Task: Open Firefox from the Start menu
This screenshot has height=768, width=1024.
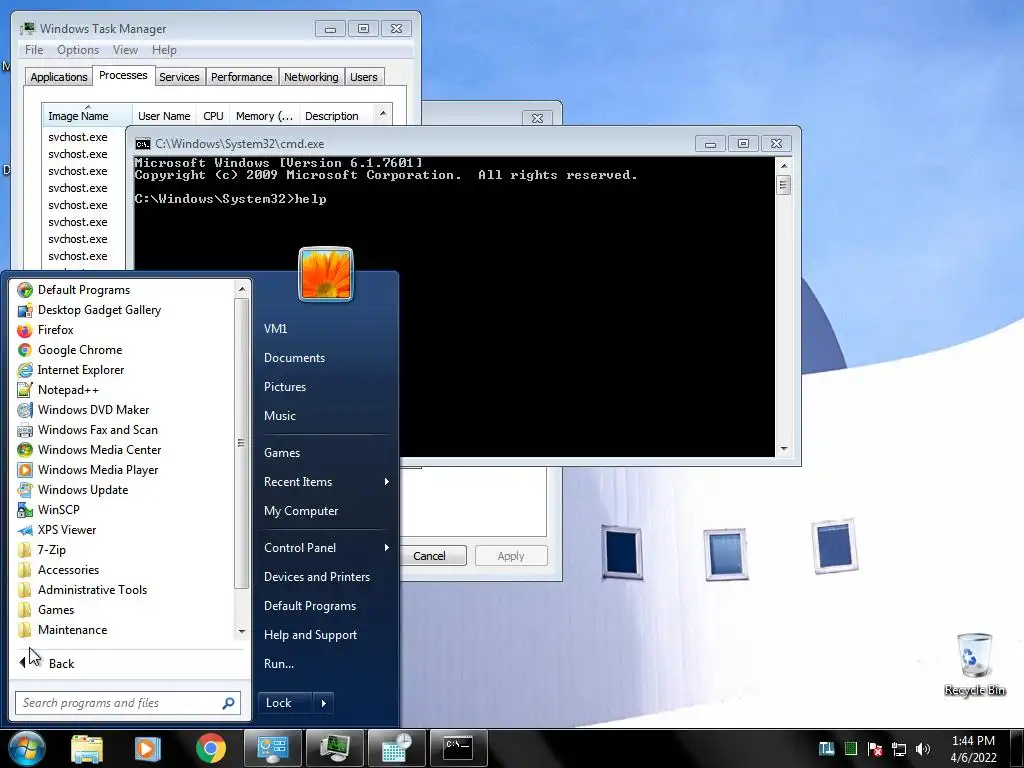Action: (56, 330)
